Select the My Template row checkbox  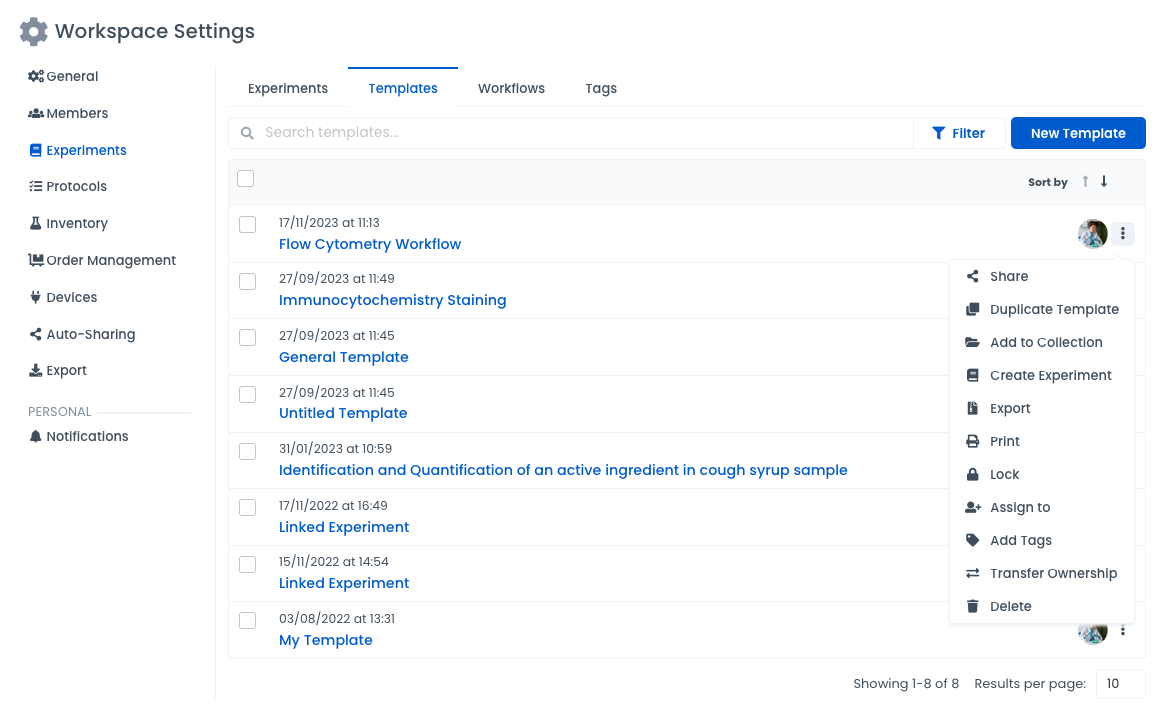(248, 621)
